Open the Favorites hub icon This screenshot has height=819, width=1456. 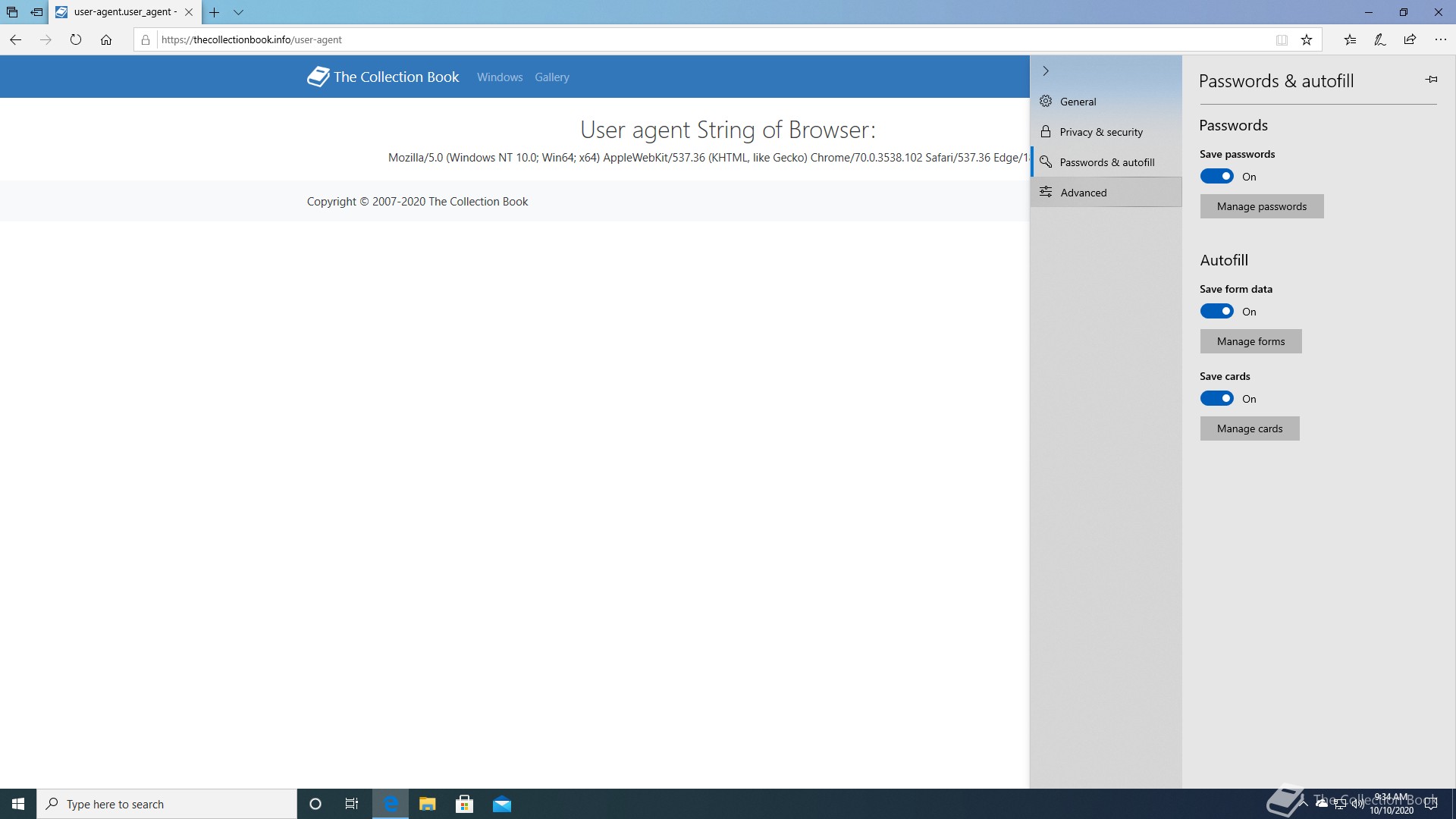pyautogui.click(x=1350, y=39)
